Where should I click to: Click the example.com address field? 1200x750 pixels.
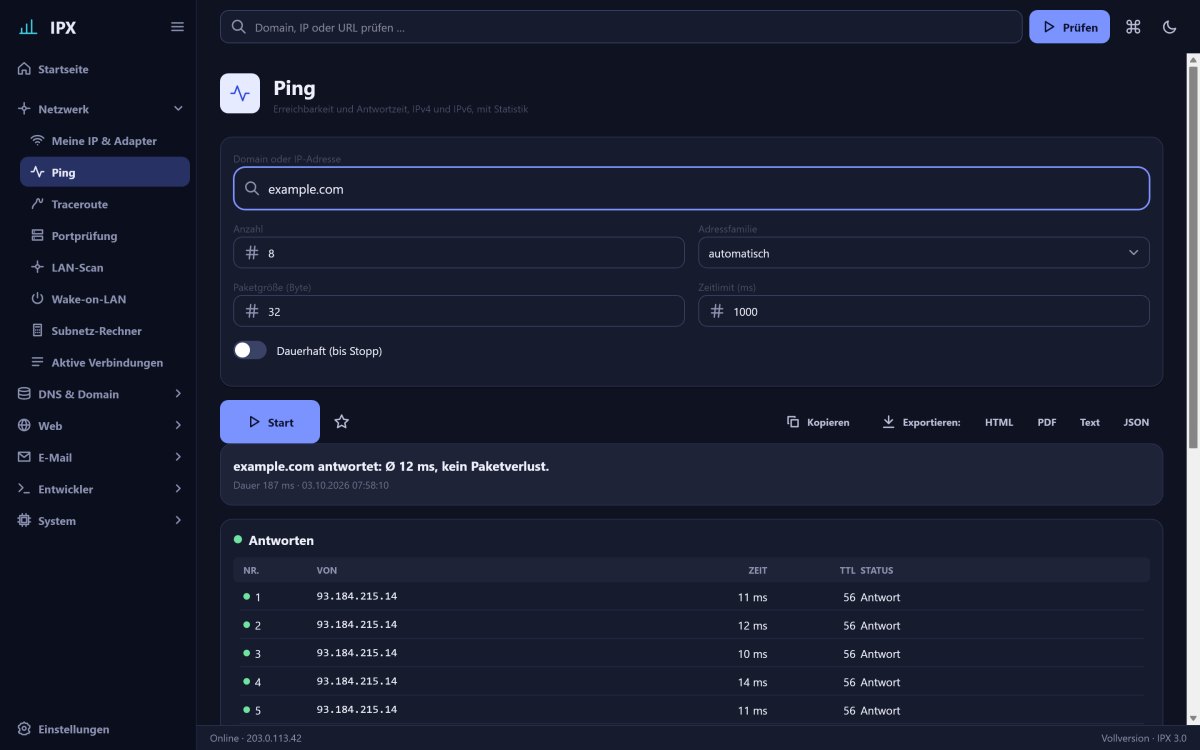tap(691, 188)
